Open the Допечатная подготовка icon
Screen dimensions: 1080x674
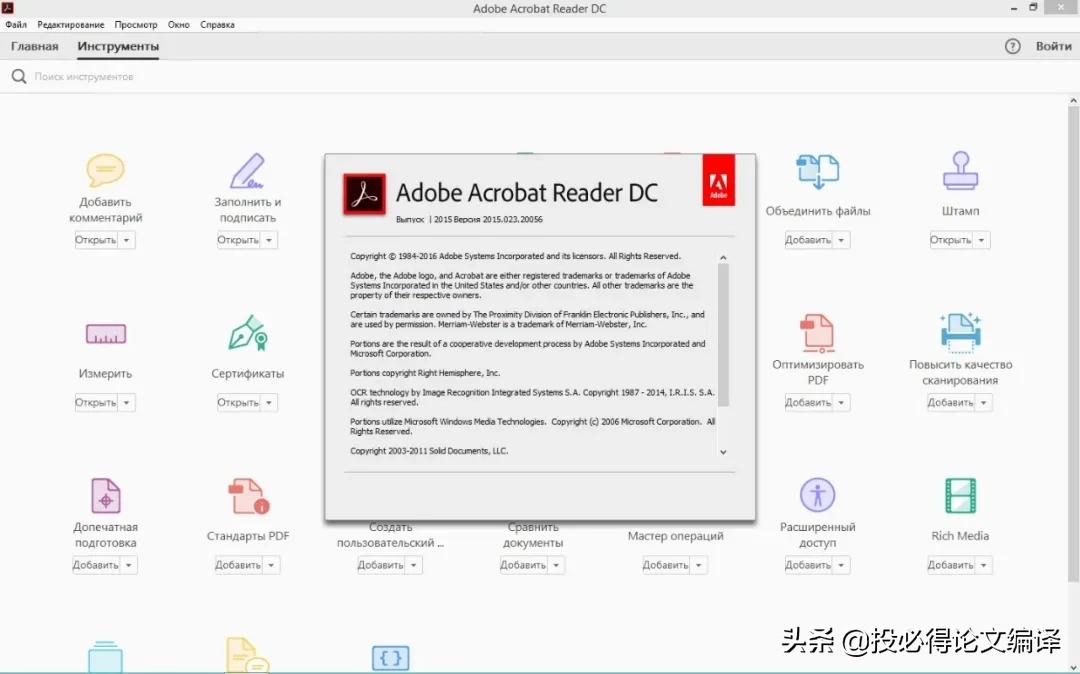[105, 496]
